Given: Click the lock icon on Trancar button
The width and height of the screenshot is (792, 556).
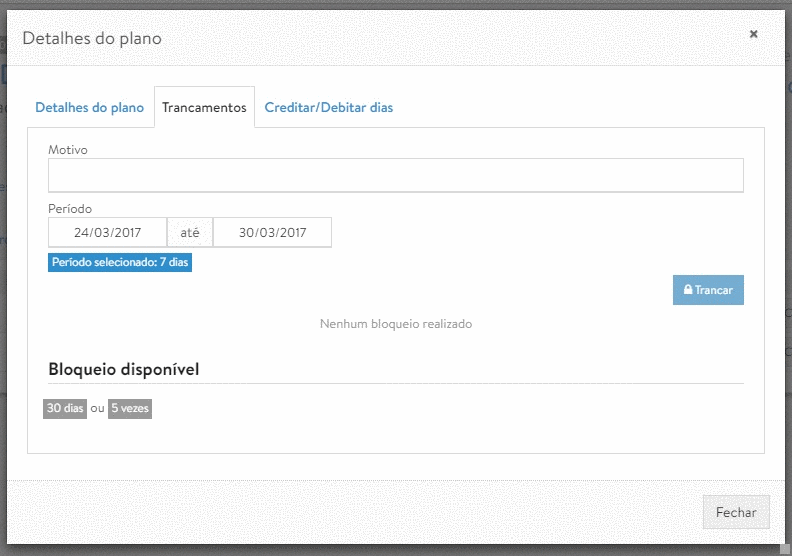Looking at the screenshot, I should (688, 290).
